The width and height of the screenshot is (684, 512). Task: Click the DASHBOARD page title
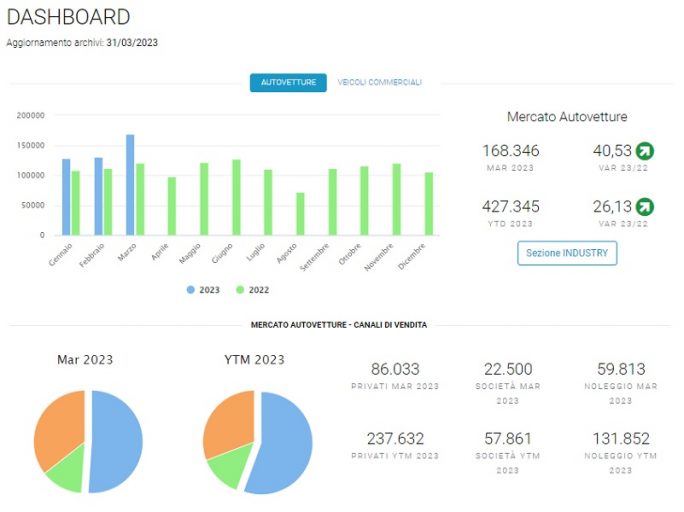click(68, 17)
